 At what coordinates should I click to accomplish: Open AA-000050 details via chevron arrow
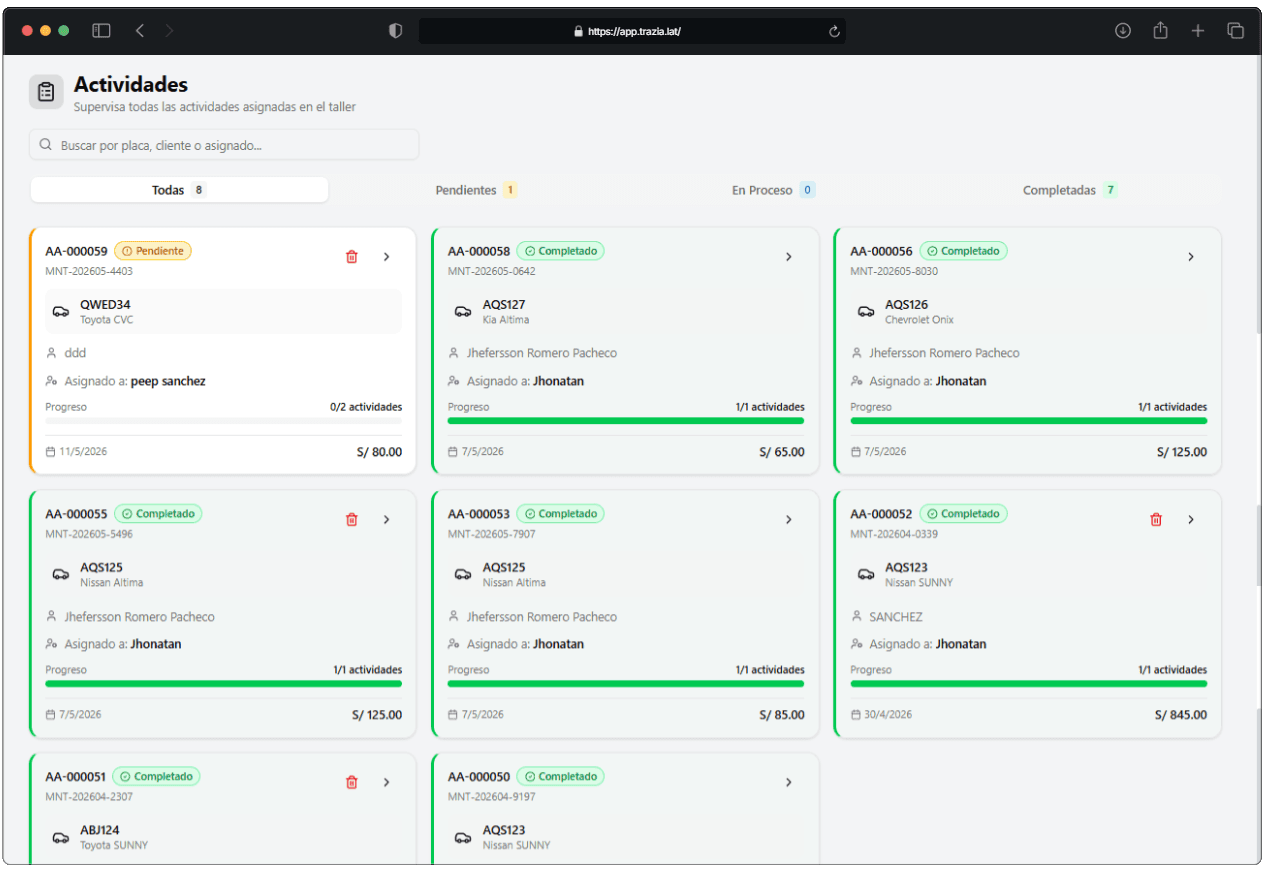coord(789,783)
